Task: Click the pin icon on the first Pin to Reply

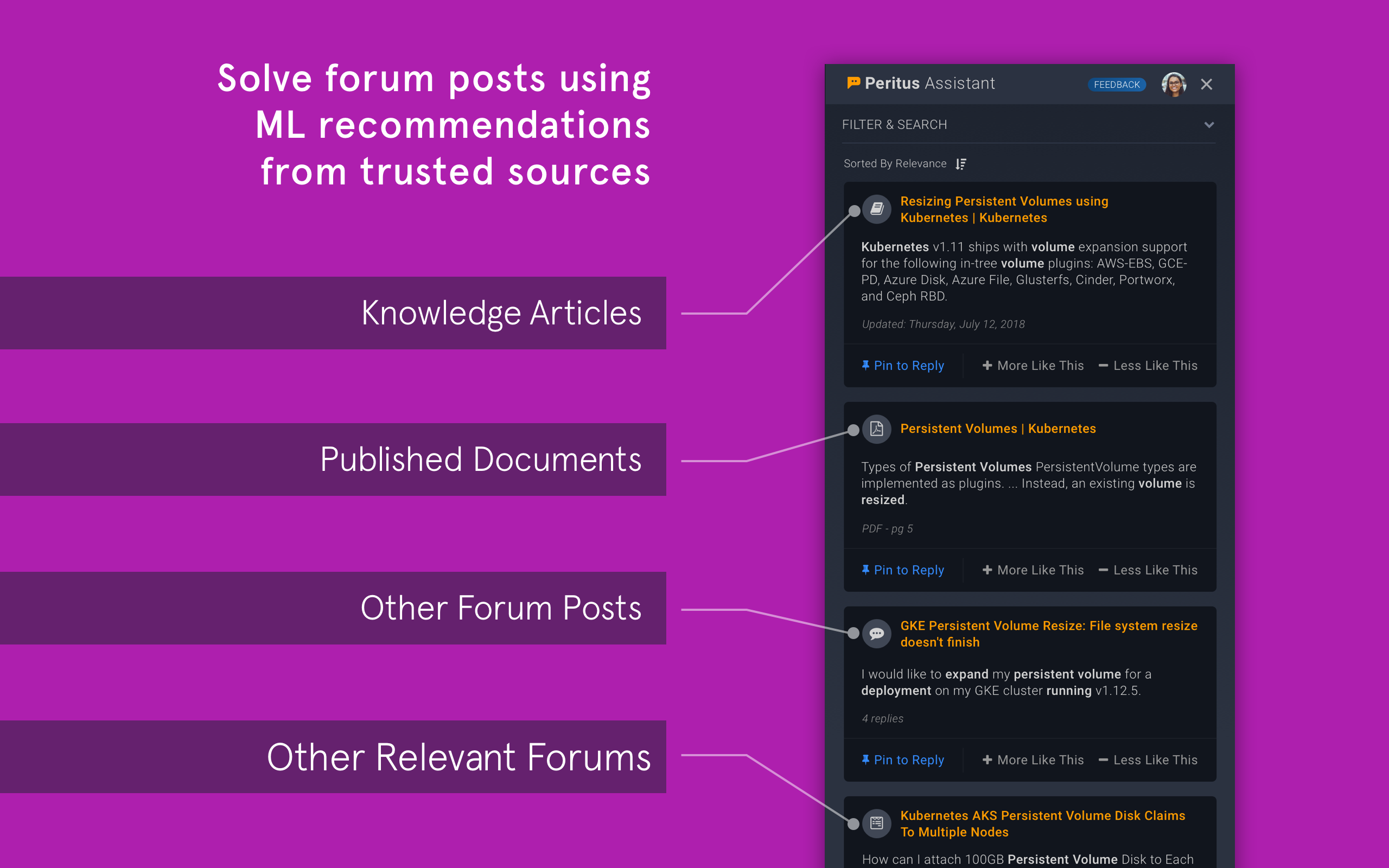Action: (865, 365)
